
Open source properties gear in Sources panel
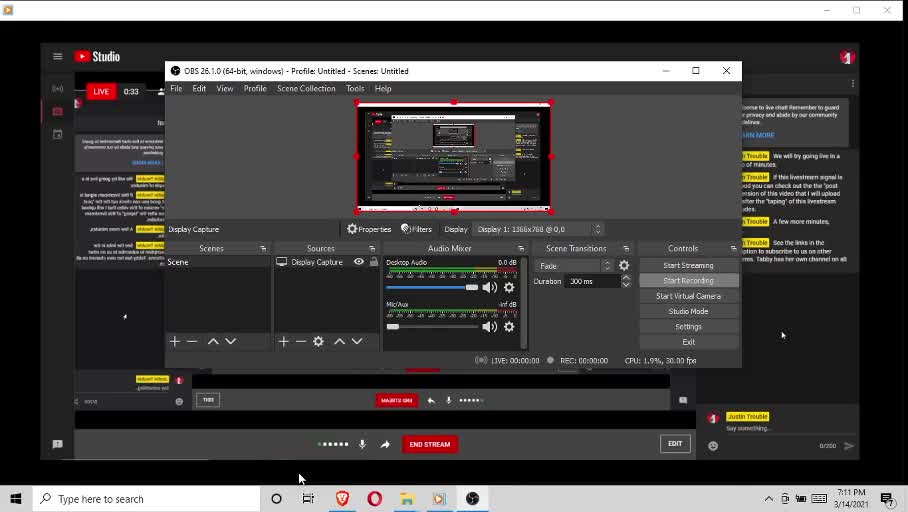pyautogui.click(x=318, y=341)
